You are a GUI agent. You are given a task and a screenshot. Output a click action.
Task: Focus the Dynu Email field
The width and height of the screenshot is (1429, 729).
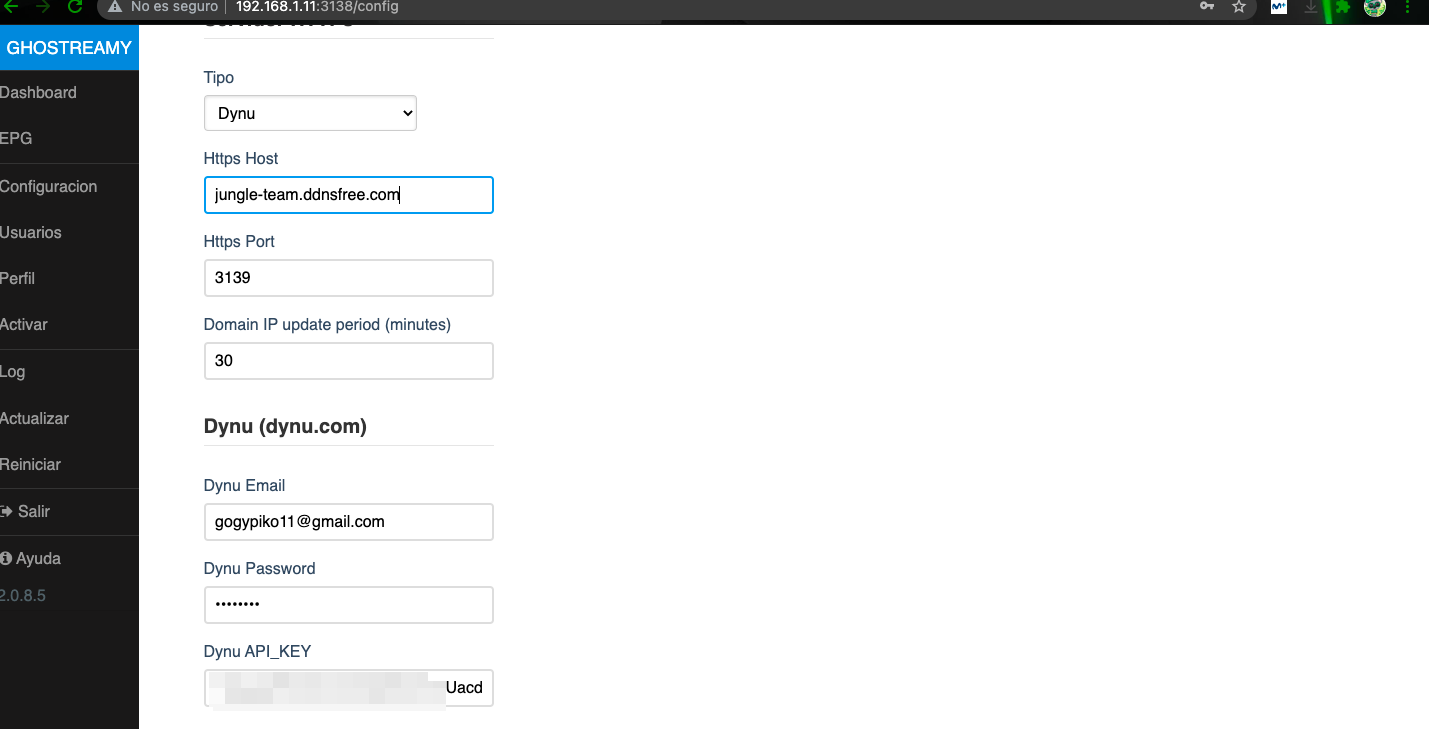[348, 522]
